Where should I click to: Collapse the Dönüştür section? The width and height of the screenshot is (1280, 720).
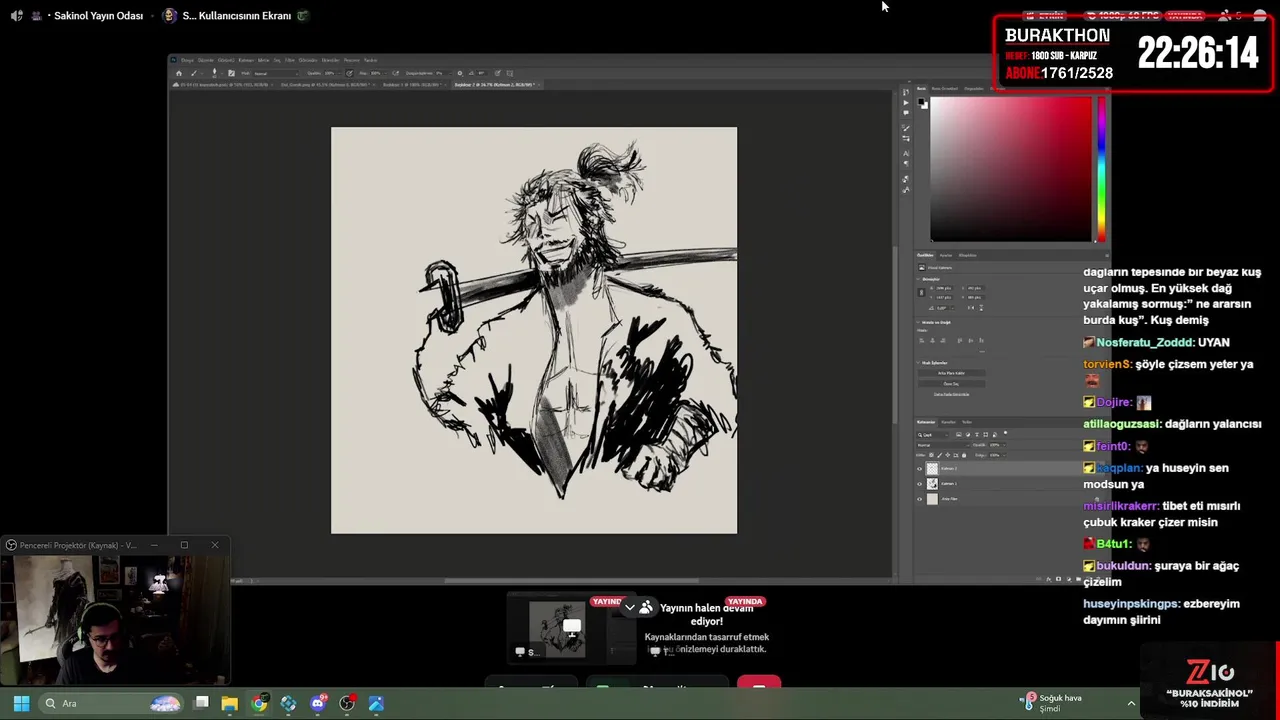tap(918, 279)
